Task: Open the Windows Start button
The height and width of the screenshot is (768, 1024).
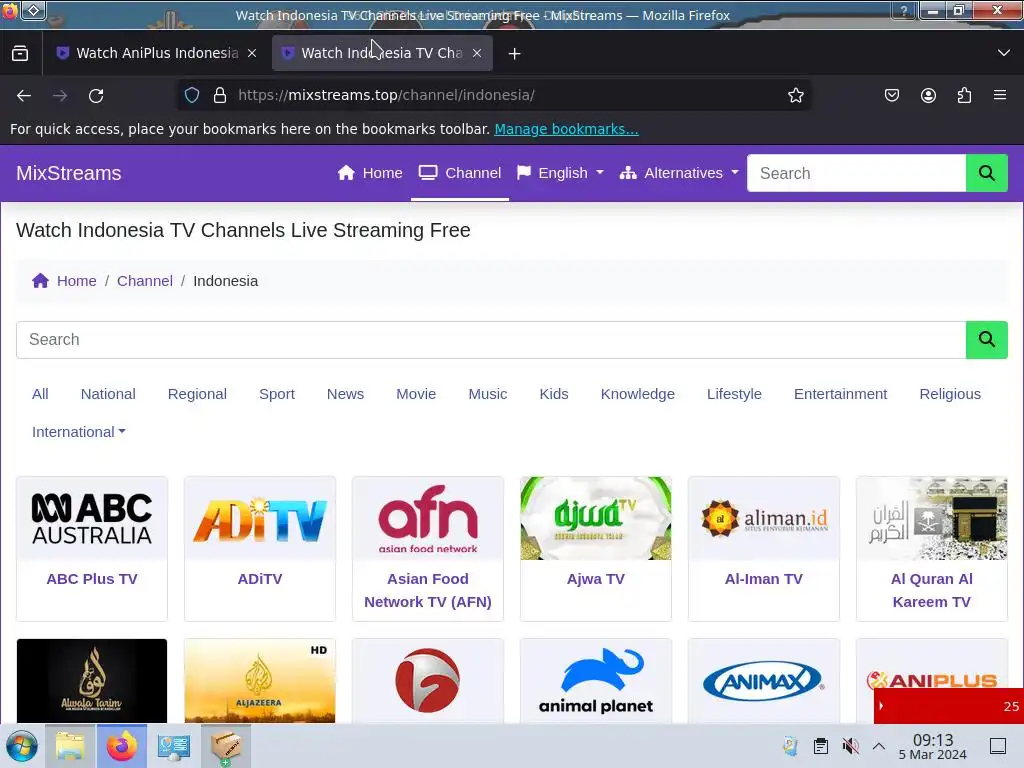Action: [22, 746]
